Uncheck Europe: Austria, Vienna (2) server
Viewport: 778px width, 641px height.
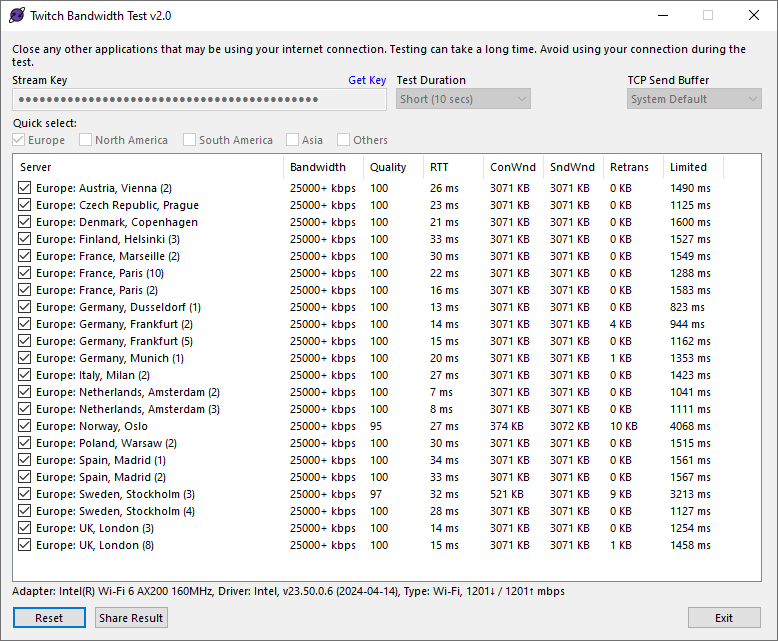(24, 188)
